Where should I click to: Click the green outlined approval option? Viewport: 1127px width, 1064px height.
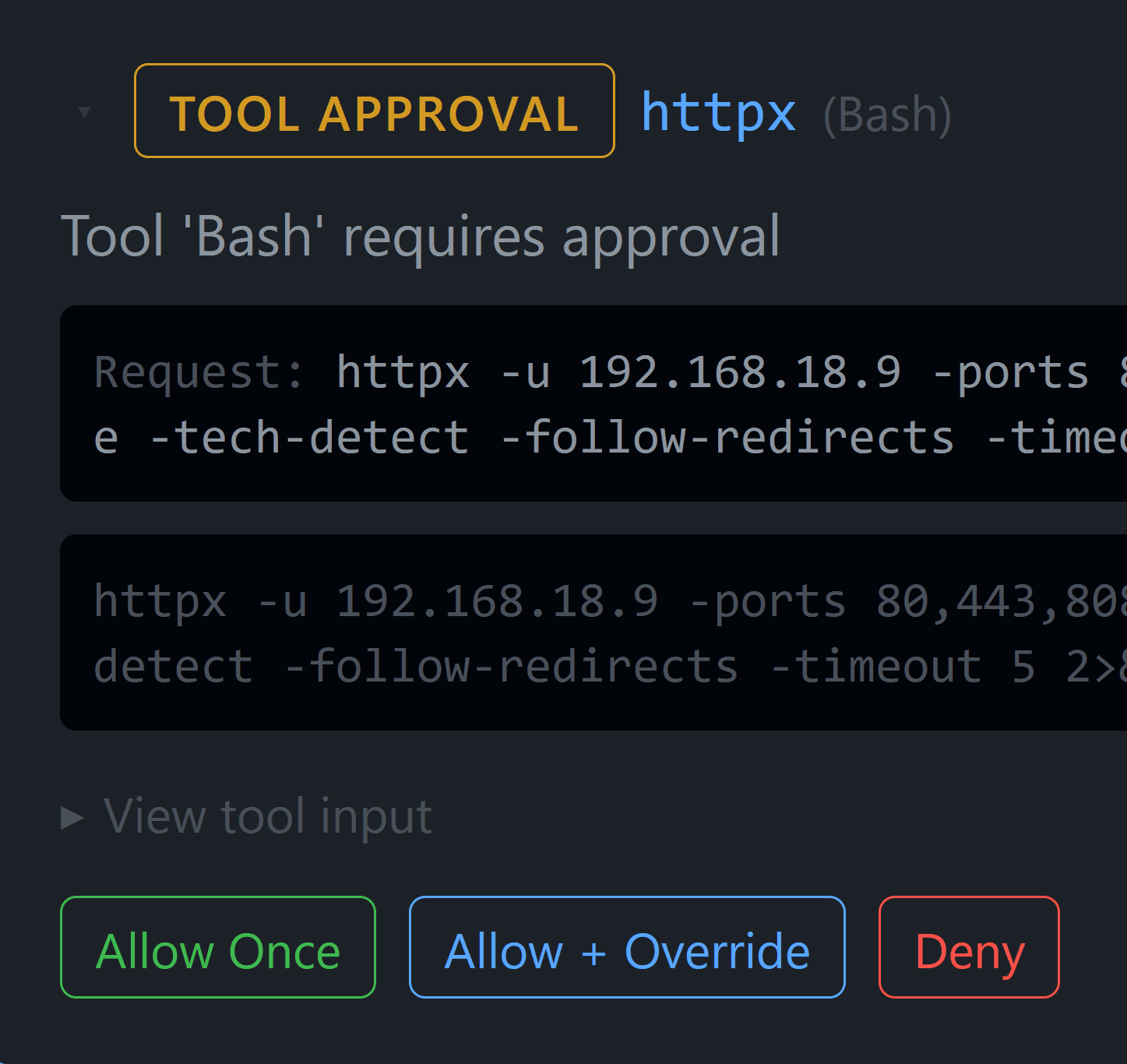tap(217, 948)
